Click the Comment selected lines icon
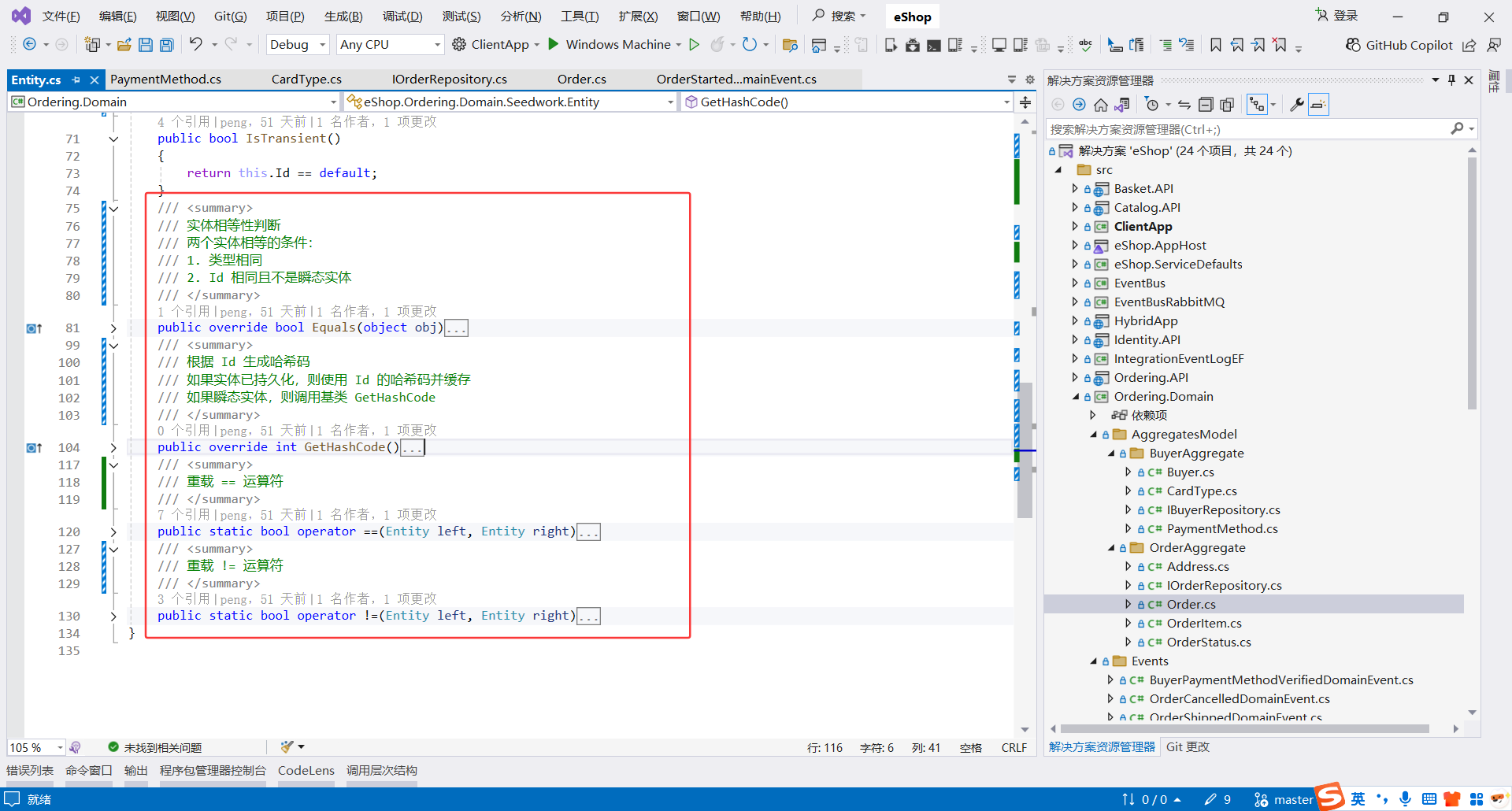Screen dimensions: 1512x811 tap(1165, 45)
